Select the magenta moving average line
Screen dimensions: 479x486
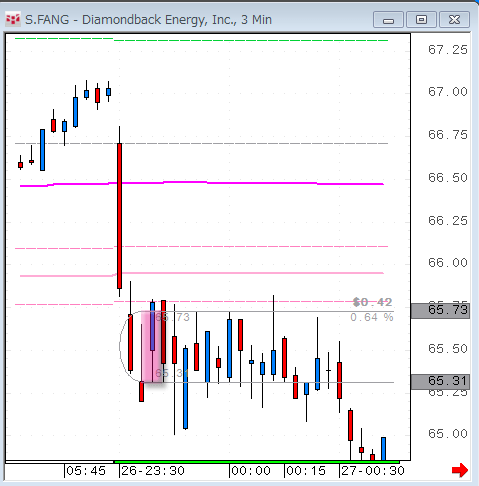pos(202,183)
